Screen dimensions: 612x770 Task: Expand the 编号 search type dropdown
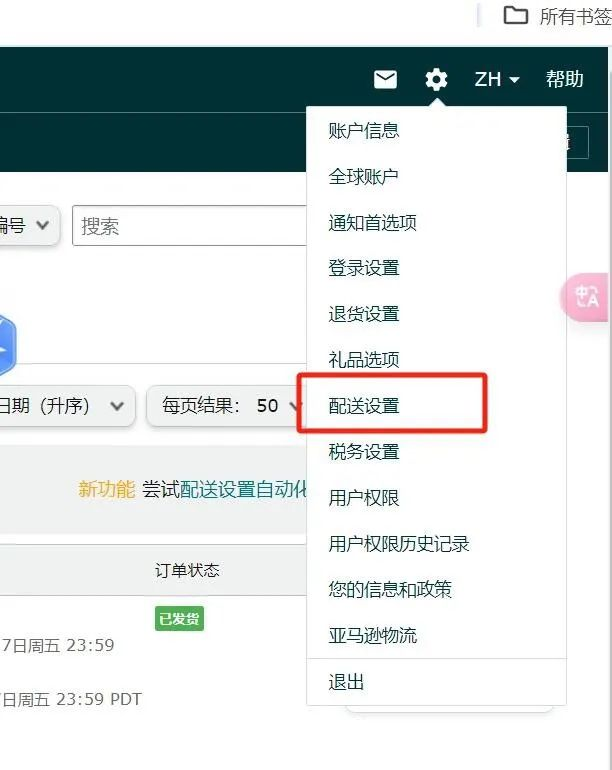(29, 226)
